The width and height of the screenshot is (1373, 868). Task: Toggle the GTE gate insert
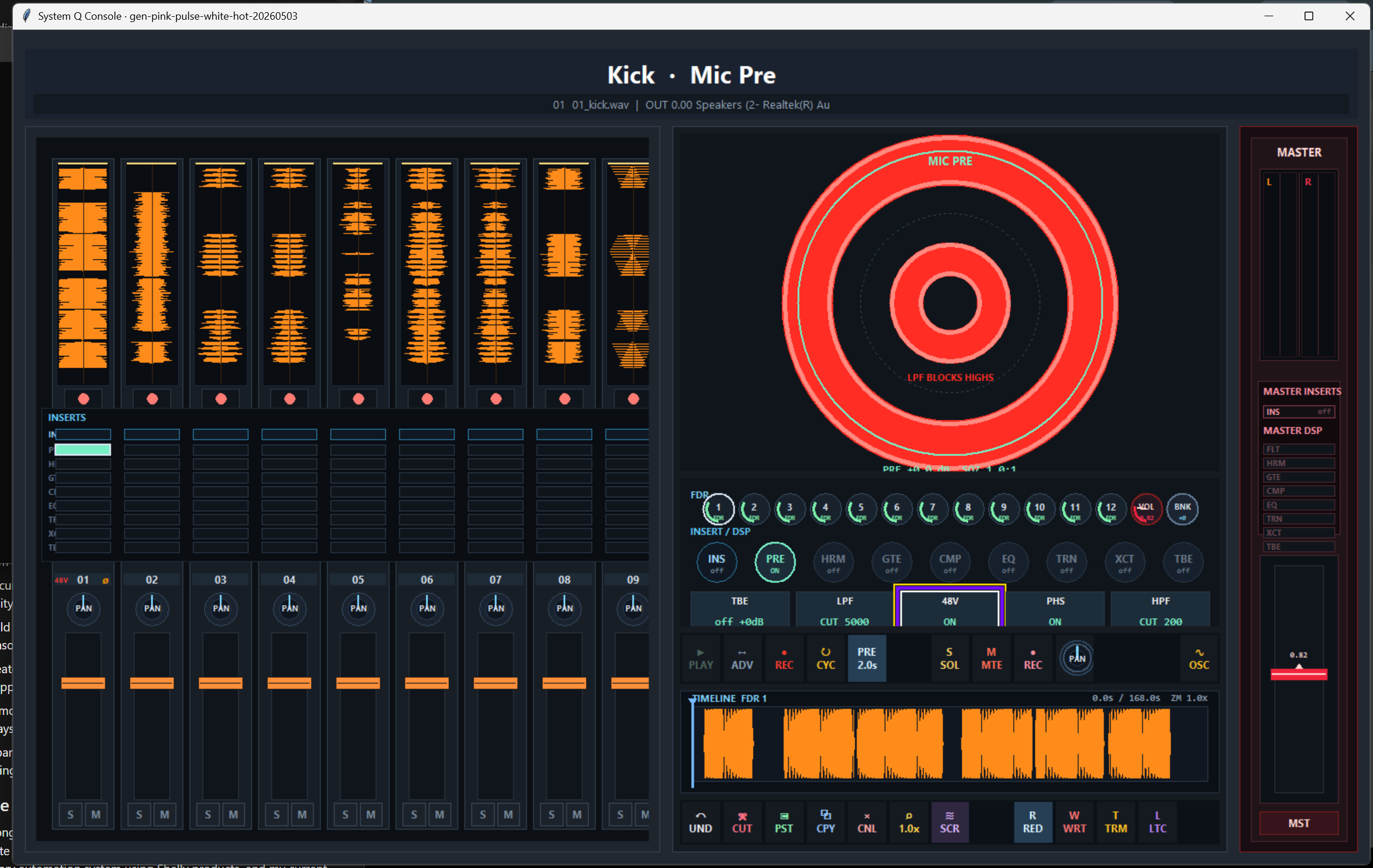tap(892, 562)
